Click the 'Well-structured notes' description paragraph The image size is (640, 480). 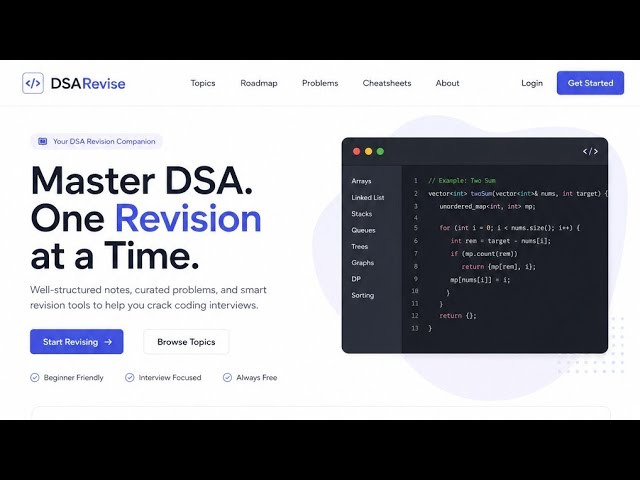148,298
